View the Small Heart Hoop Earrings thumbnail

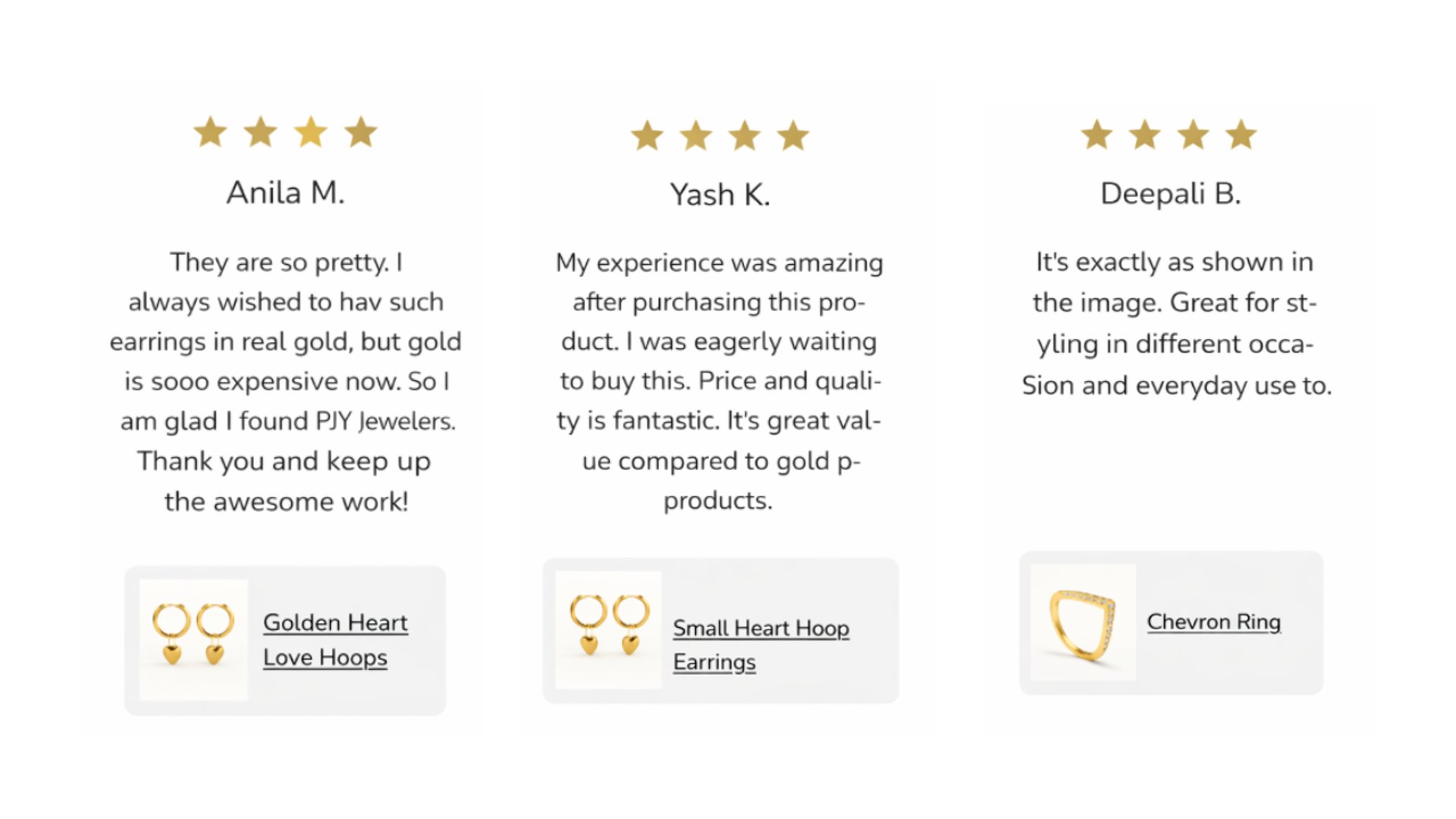(608, 629)
